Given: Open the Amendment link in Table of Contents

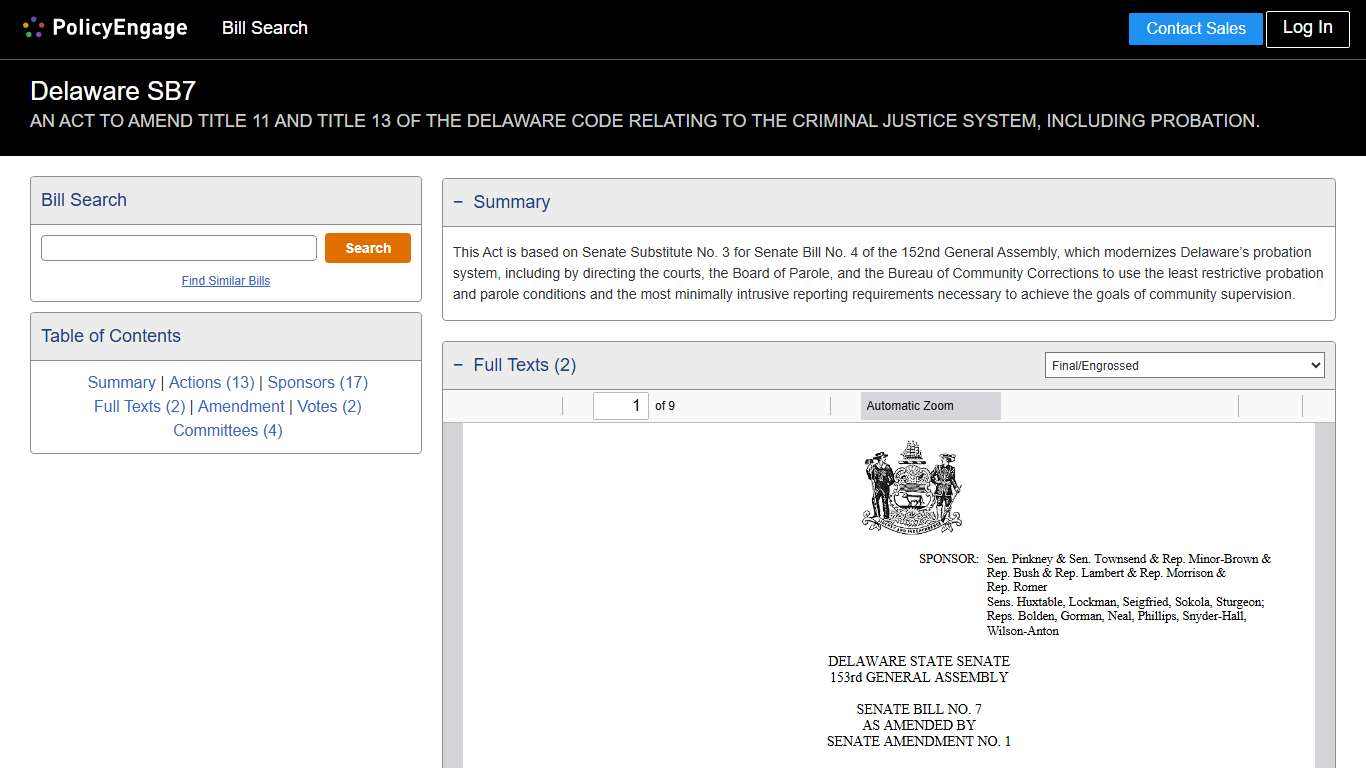Looking at the screenshot, I should (x=241, y=406).
